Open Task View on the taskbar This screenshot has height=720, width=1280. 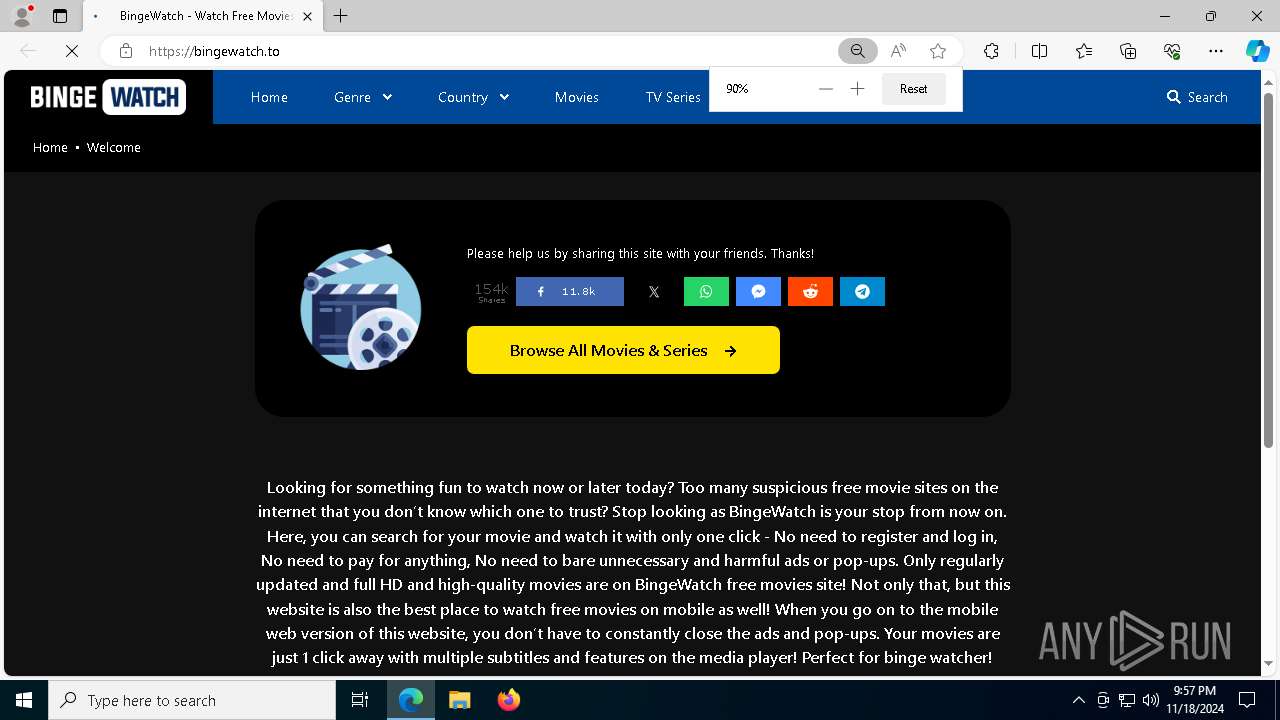360,700
